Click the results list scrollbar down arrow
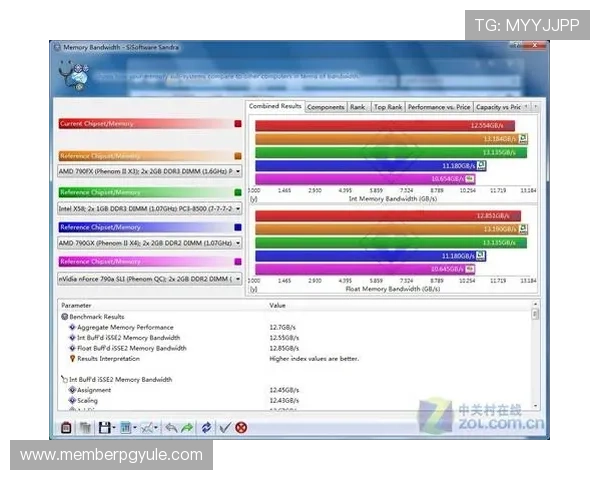 pyautogui.click(x=535, y=406)
